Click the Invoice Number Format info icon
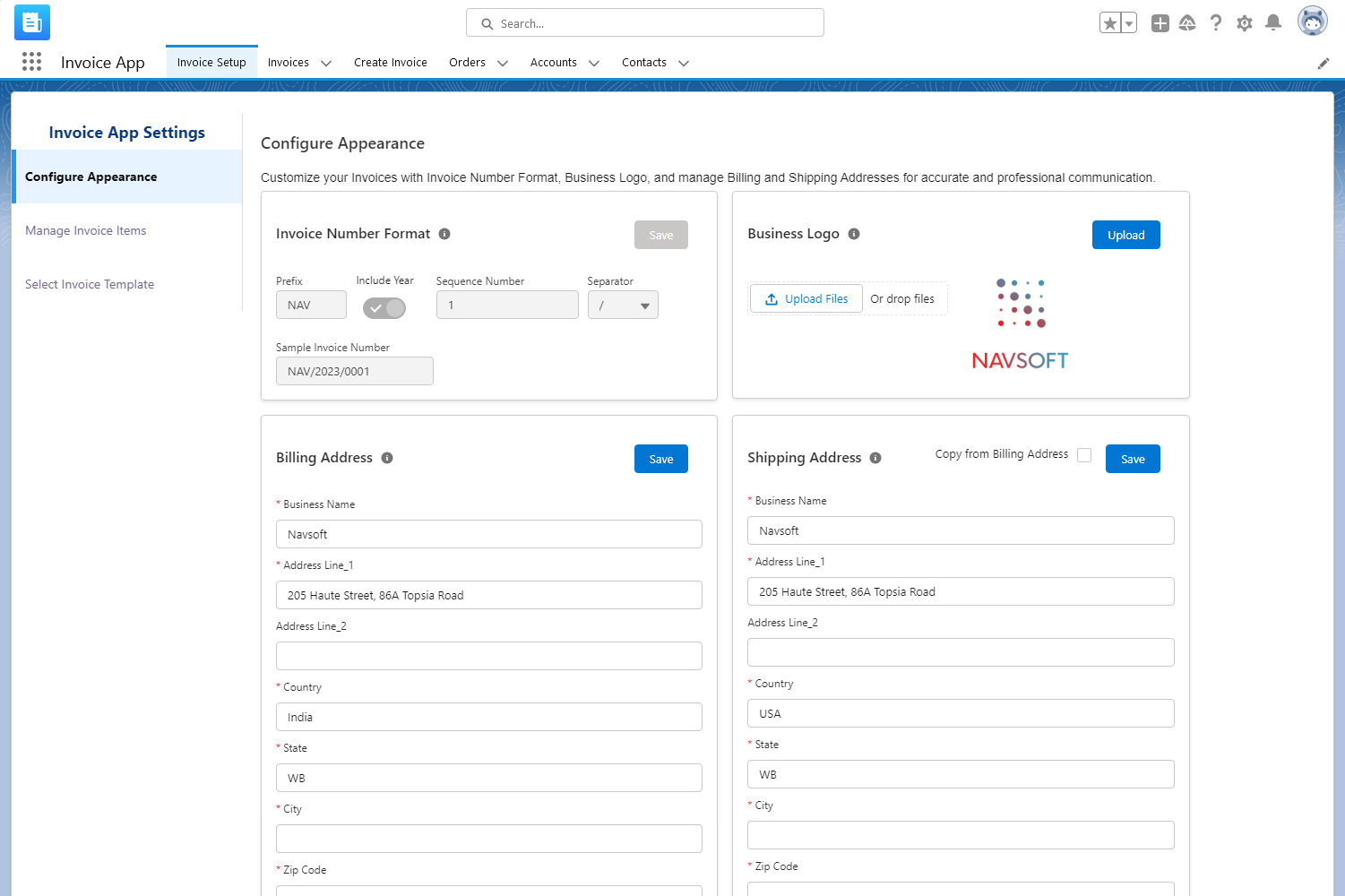This screenshot has width=1345, height=896. point(444,234)
